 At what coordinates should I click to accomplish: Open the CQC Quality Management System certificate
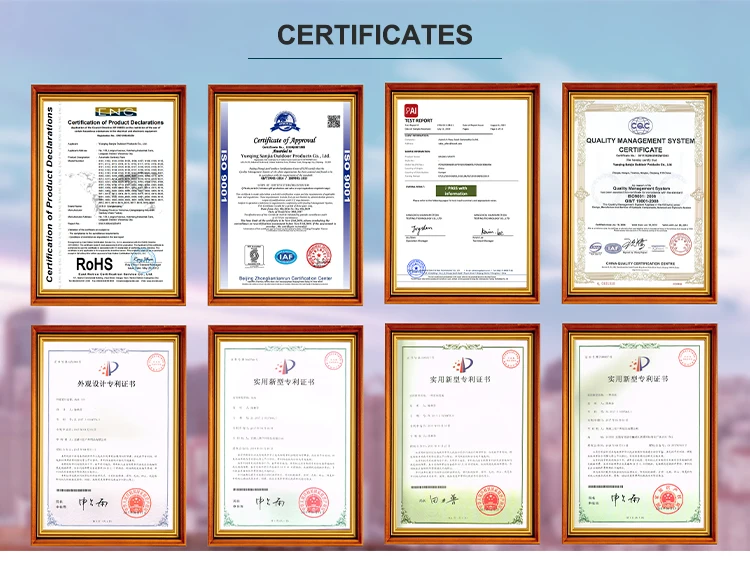[640, 193]
